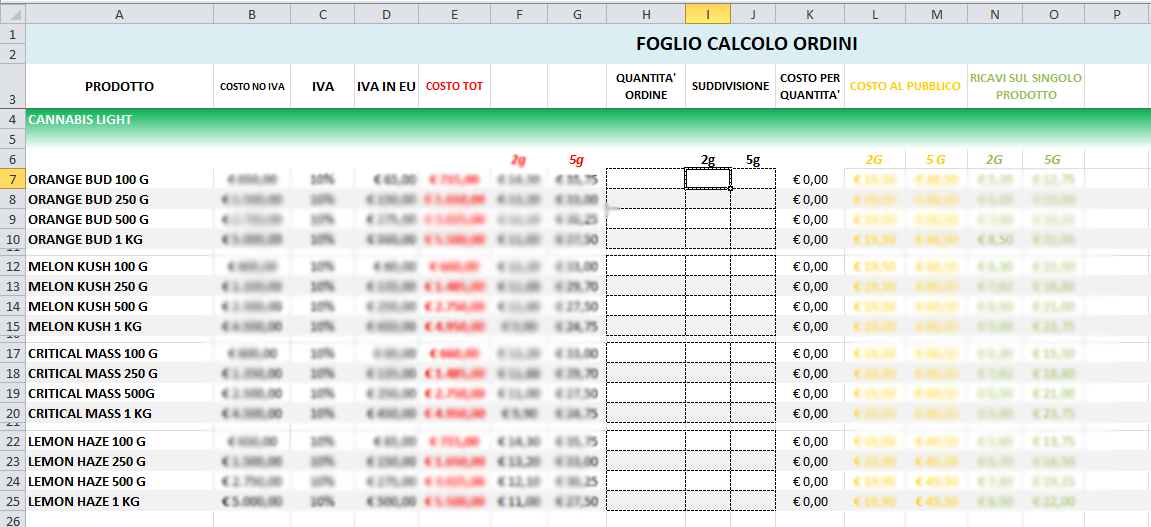Select the LEMON HAZE 250 G cell
1151x527 pixels.
point(120,461)
